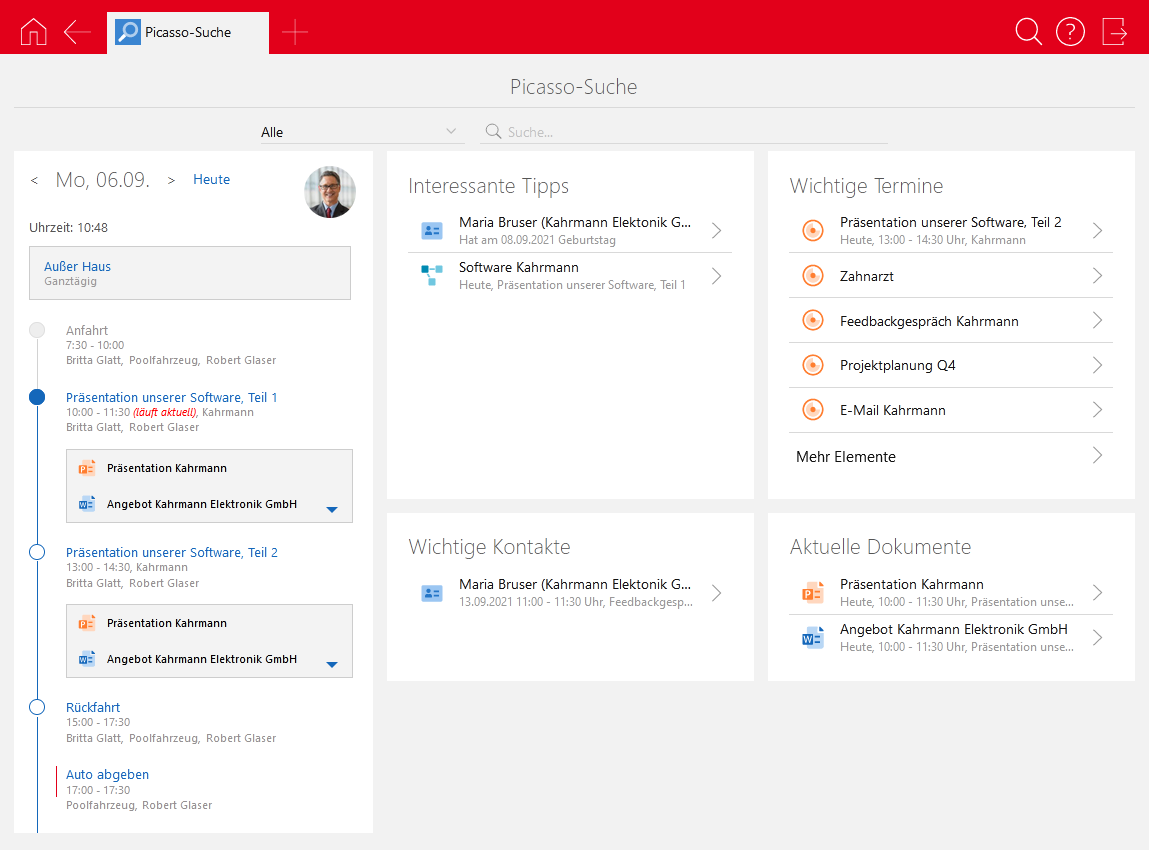Switch to the Picasso-Suche tab
Viewport: 1149px width, 850px height.
187,32
